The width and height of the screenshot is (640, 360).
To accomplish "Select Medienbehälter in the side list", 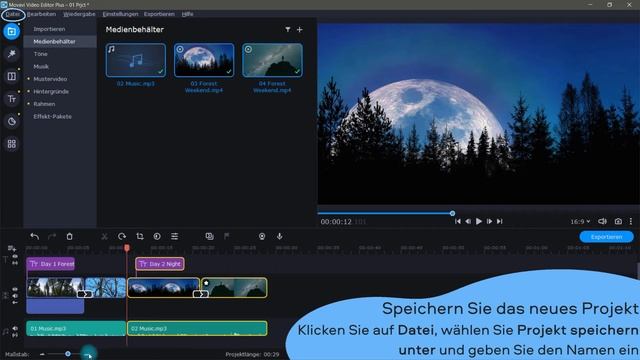I will (60, 42).
